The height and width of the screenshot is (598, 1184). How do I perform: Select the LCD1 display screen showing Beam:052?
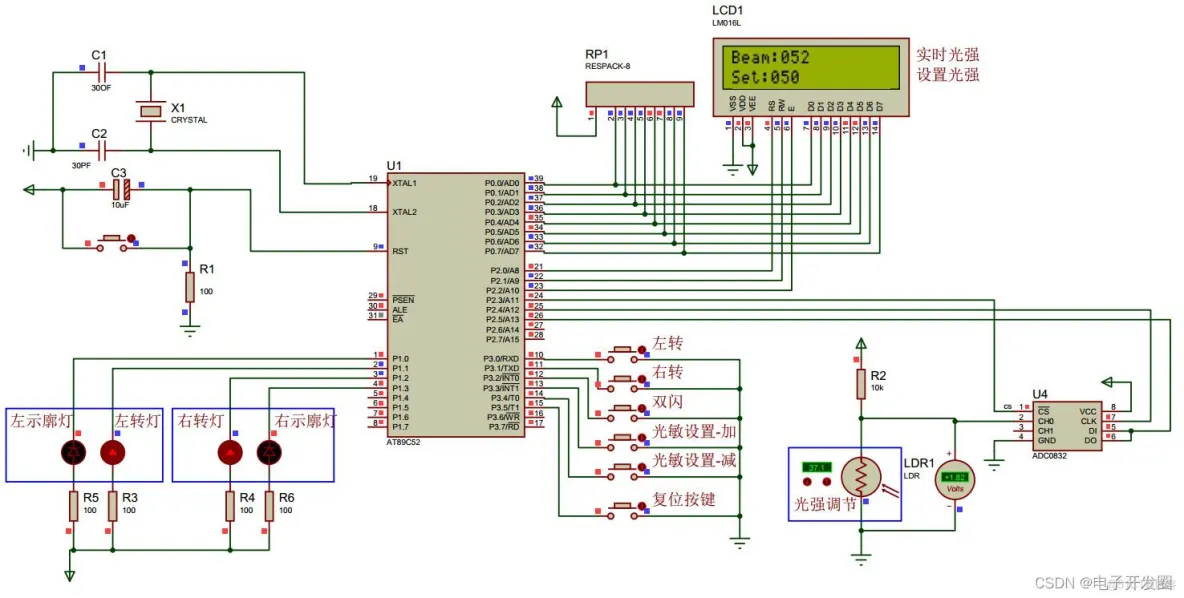coord(810,67)
